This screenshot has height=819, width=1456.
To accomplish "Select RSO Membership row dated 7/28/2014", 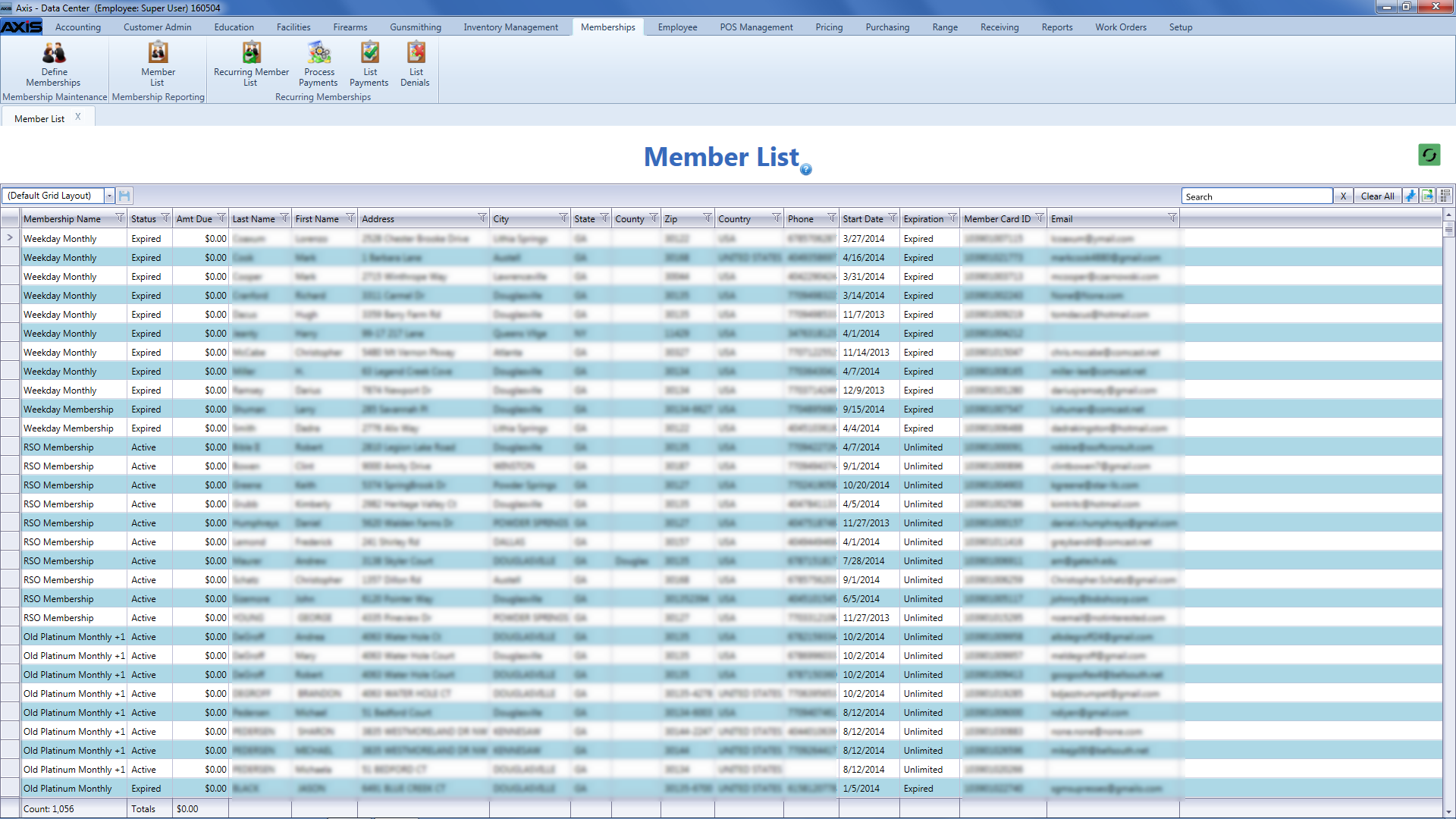I will [x=732, y=560].
